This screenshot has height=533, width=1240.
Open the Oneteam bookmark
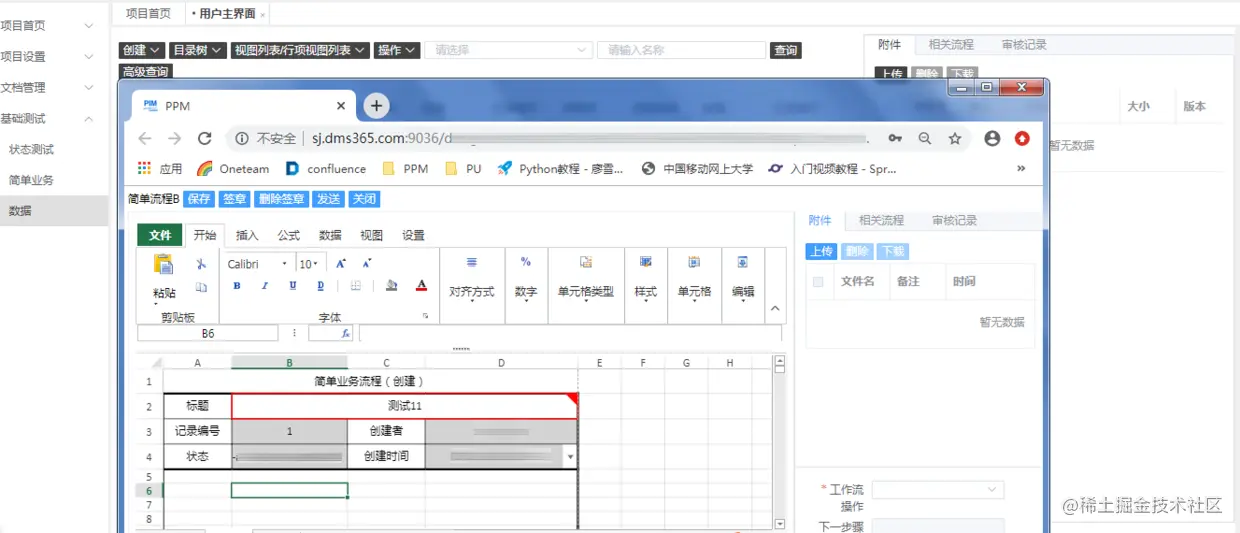click(x=233, y=169)
